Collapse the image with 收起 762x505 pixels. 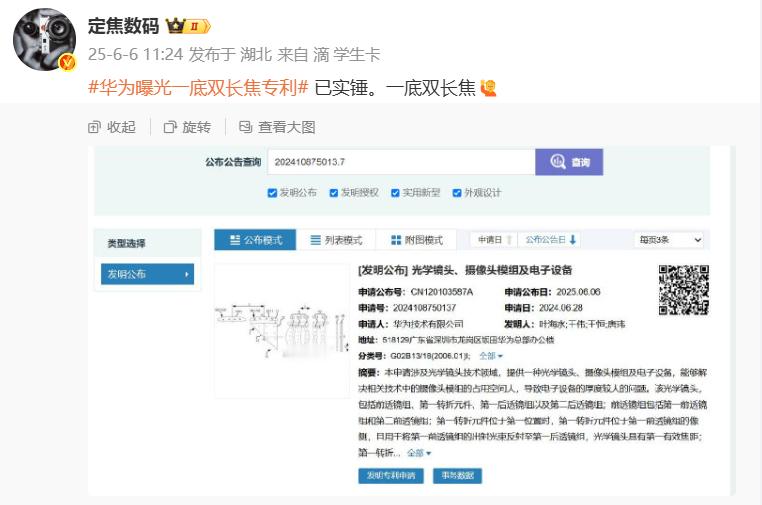click(x=112, y=127)
